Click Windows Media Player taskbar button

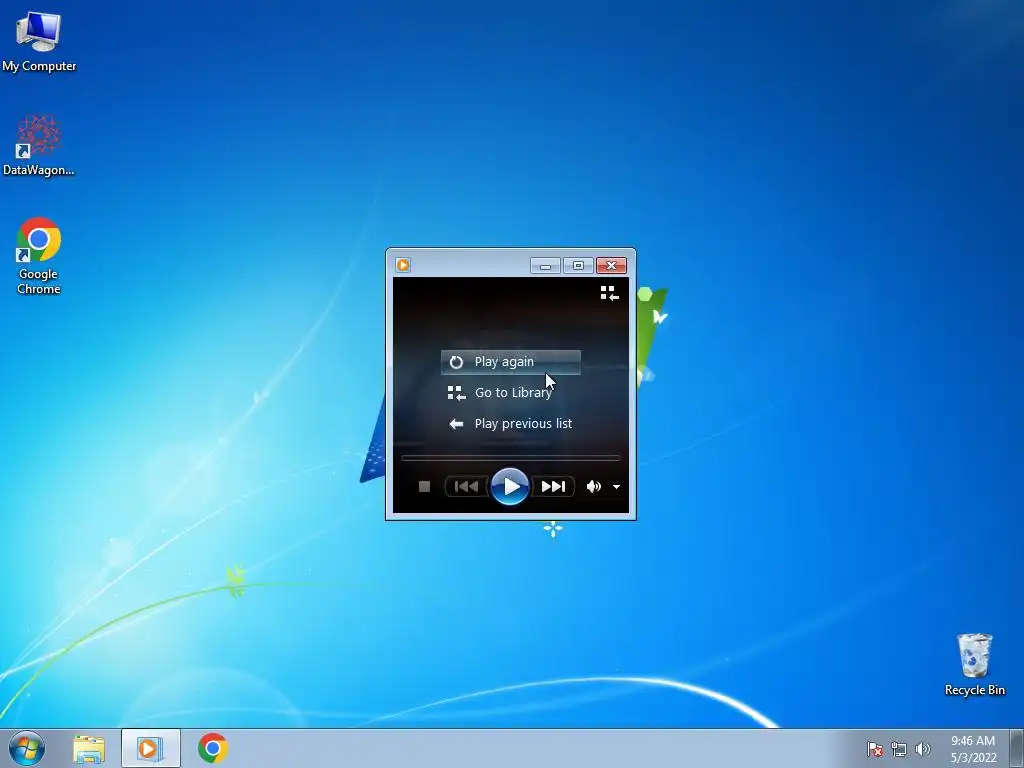point(150,748)
